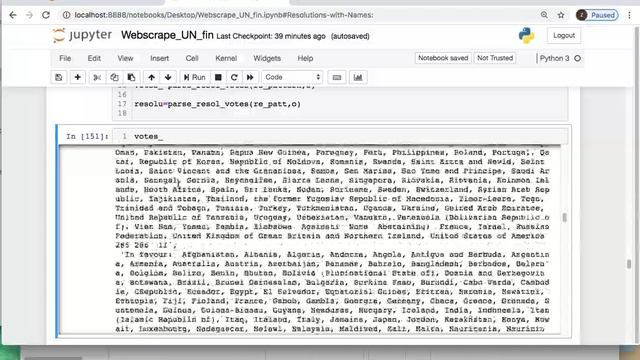The image size is (640, 360).
Task: Copy selected cells icon
Action: 114,77
